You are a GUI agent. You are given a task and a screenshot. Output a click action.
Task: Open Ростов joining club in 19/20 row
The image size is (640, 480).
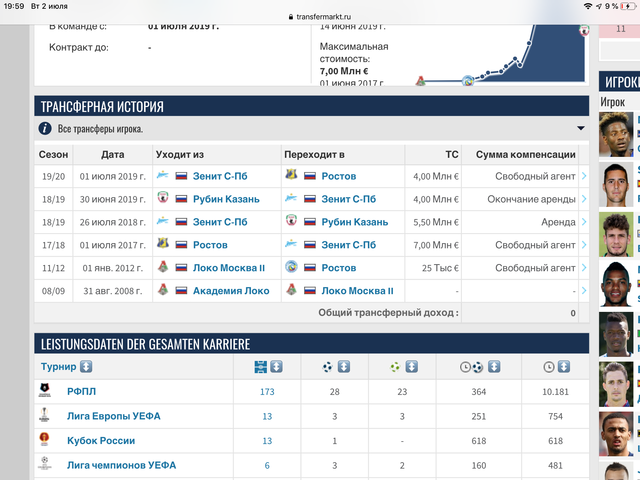tap(339, 176)
